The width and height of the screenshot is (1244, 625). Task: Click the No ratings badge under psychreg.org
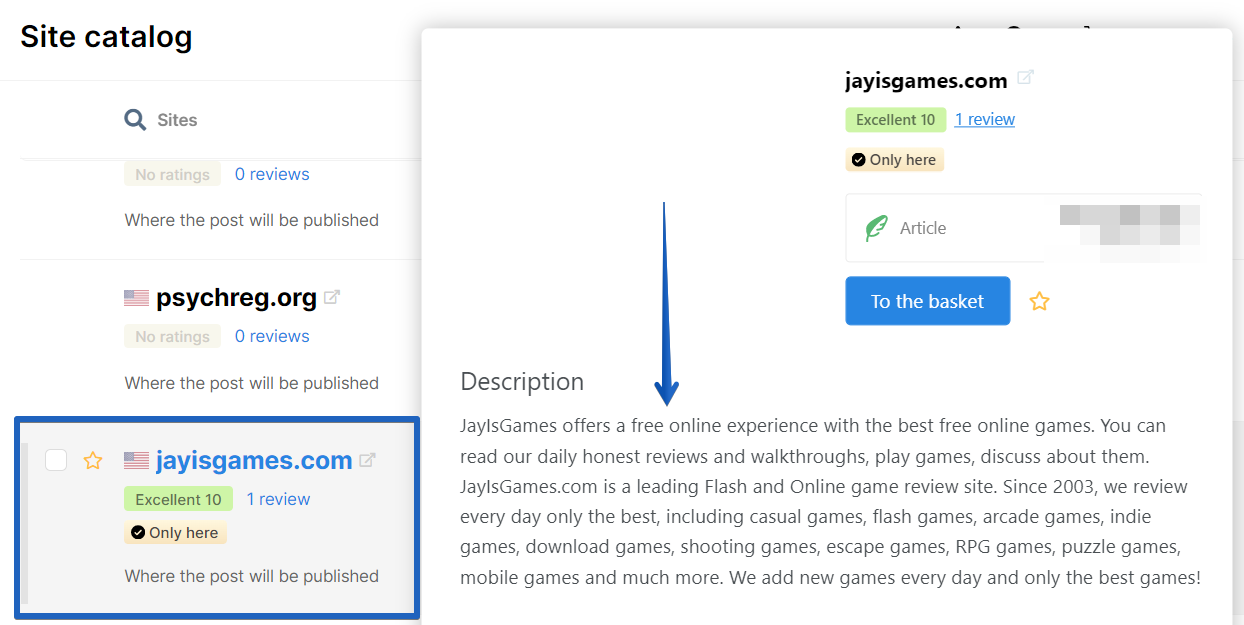(172, 337)
